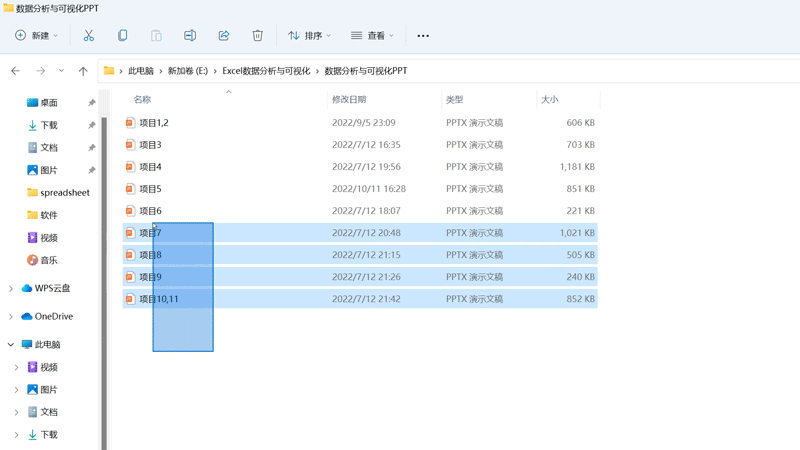Go forward with the right arrow
This screenshot has height=450, width=800.
(x=41, y=71)
